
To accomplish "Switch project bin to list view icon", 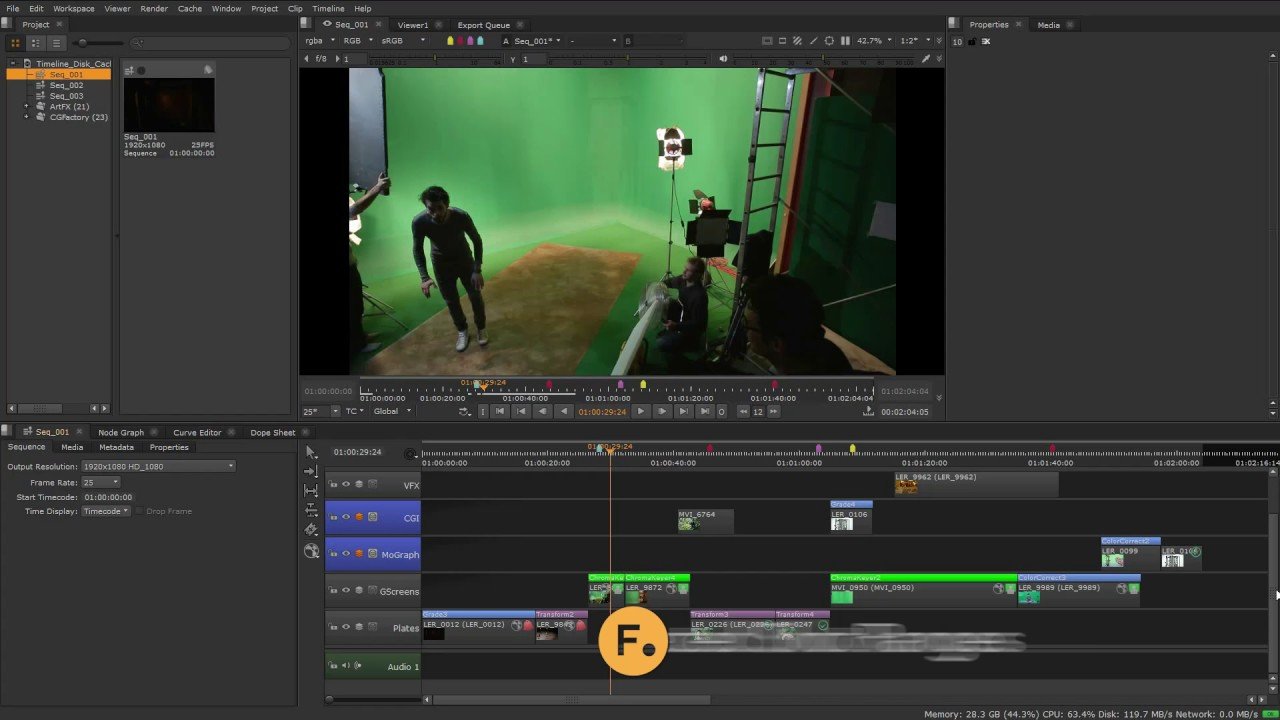I will 56,43.
